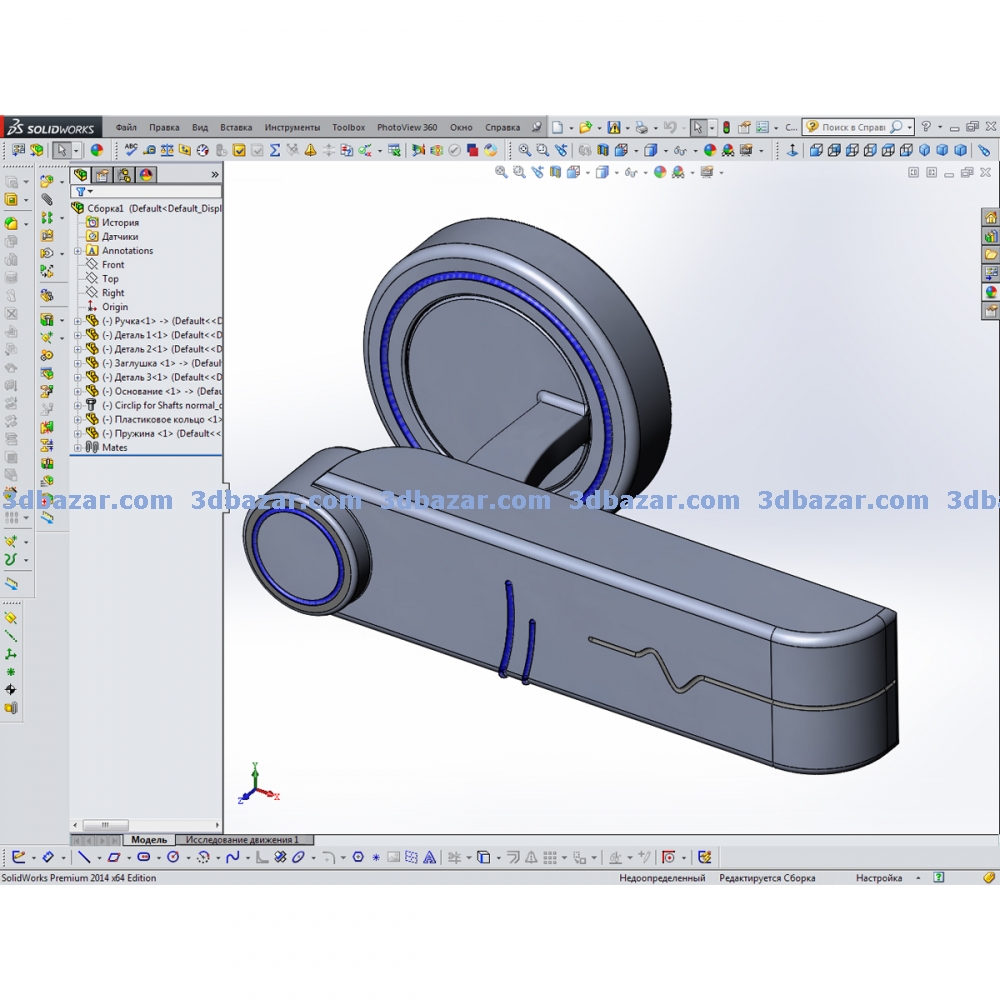Viewport: 1000px width, 1000px height.
Task: Click the Sigma equations icon
Action: (275, 150)
